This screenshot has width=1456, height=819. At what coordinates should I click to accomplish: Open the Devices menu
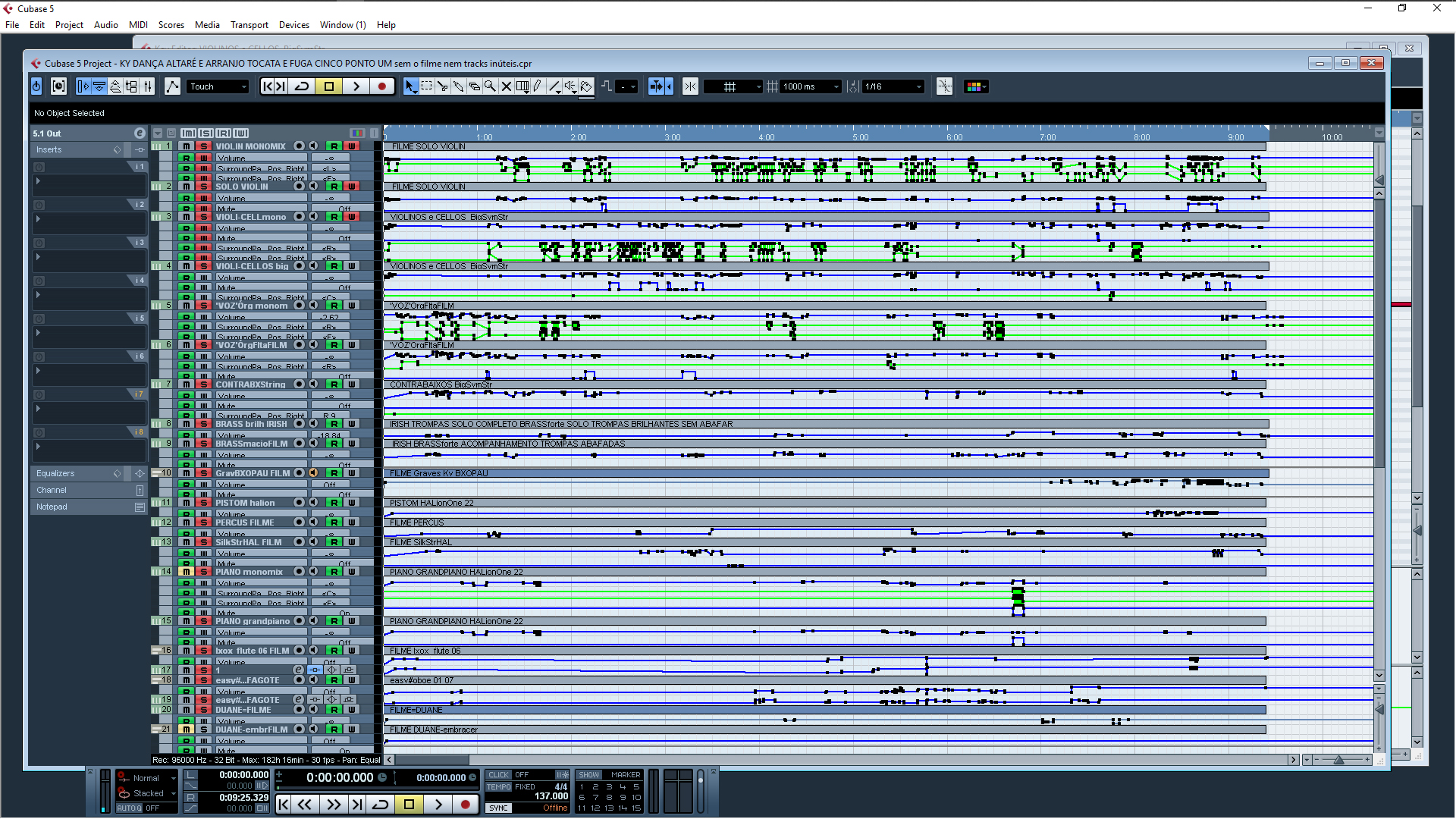293,25
